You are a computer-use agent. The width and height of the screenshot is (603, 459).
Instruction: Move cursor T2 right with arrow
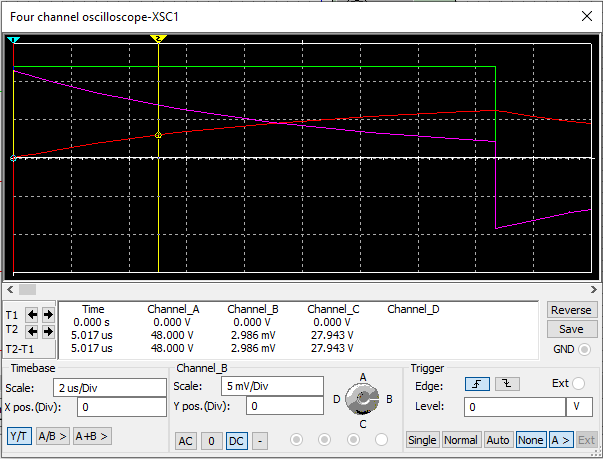[48, 331]
